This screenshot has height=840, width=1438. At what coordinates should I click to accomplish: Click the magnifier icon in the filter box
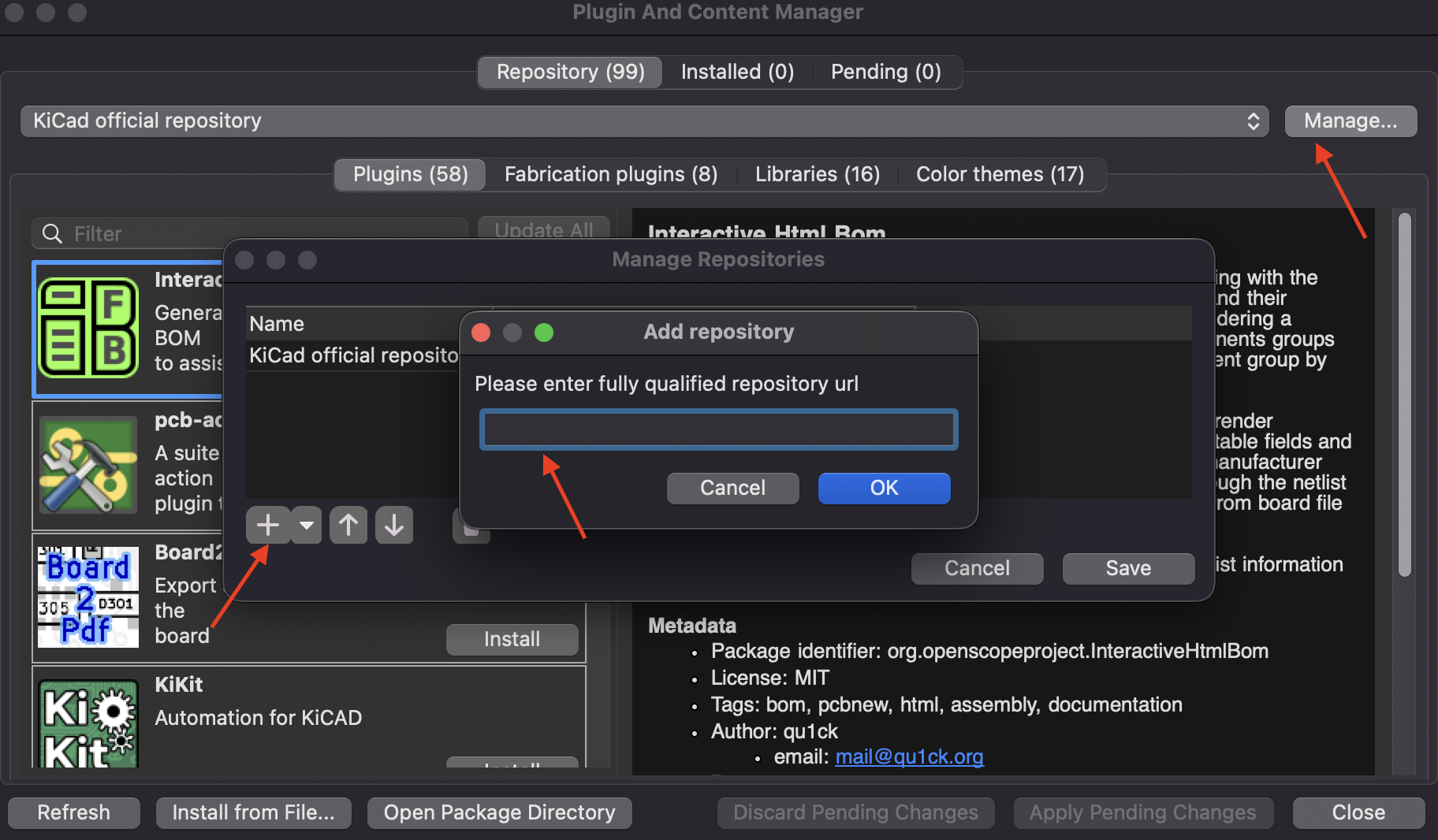coord(51,233)
